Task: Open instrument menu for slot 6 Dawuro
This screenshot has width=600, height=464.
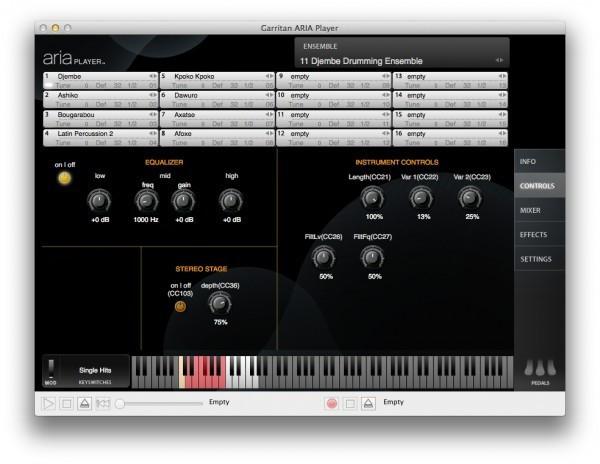Action: (269, 95)
